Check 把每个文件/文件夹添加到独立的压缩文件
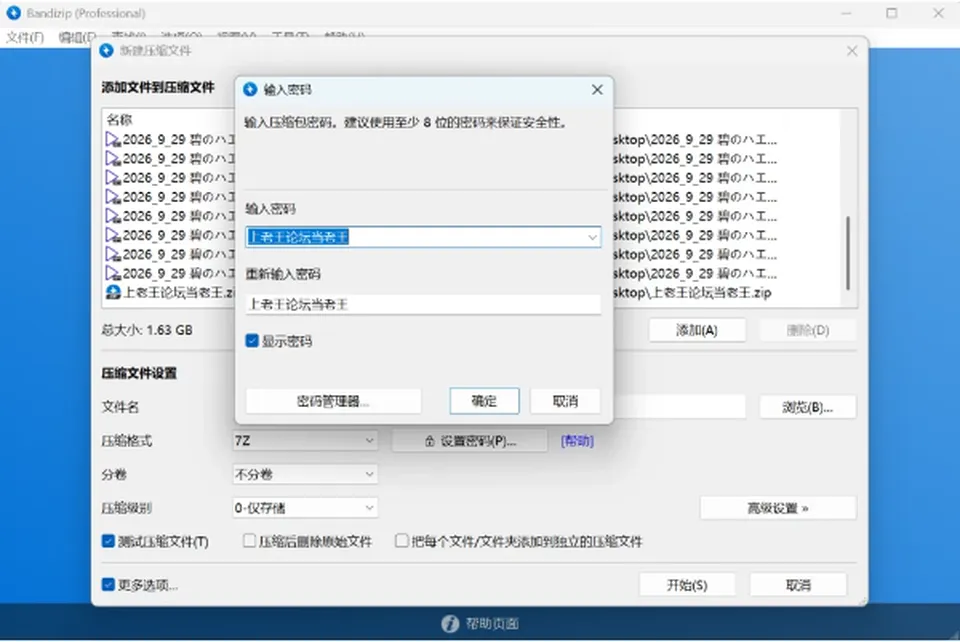This screenshot has height=642, width=960. pyautogui.click(x=402, y=541)
